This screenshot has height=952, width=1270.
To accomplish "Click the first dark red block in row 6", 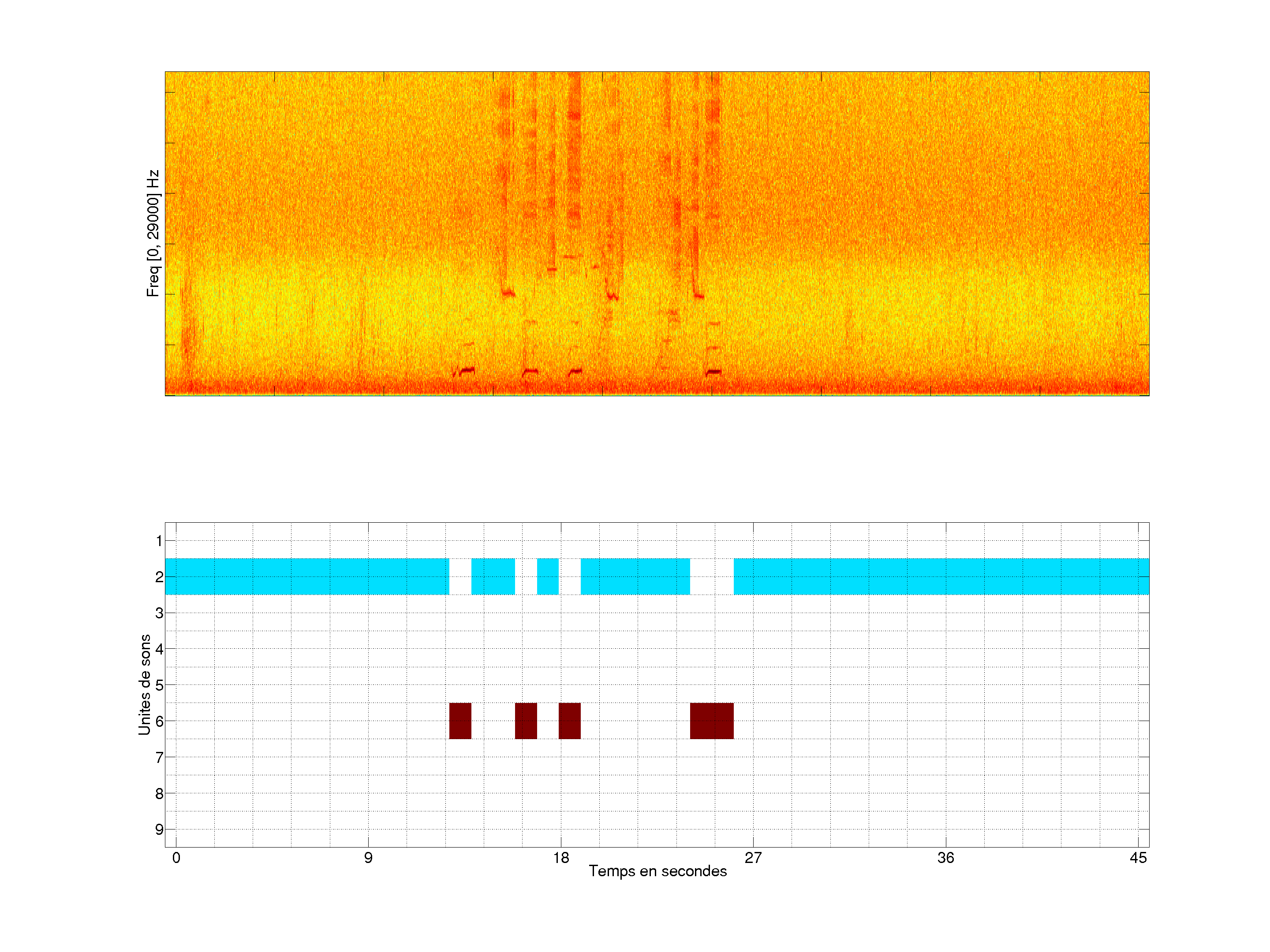I will [x=460, y=720].
